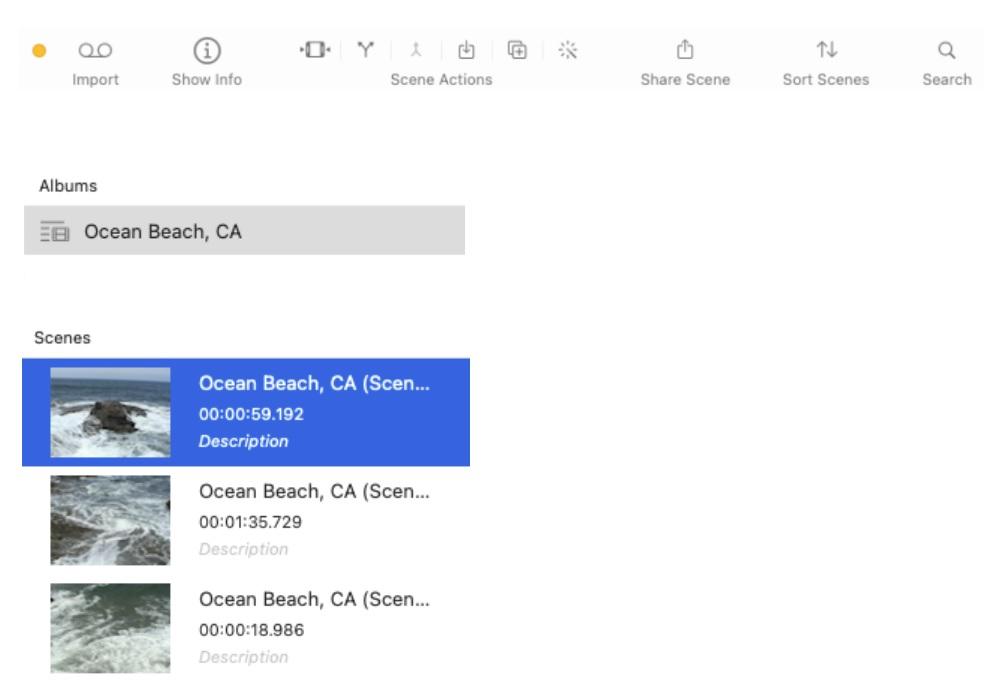Select the split scene Y-shaped icon
Viewport: 988px width, 688px height.
[x=365, y=49]
